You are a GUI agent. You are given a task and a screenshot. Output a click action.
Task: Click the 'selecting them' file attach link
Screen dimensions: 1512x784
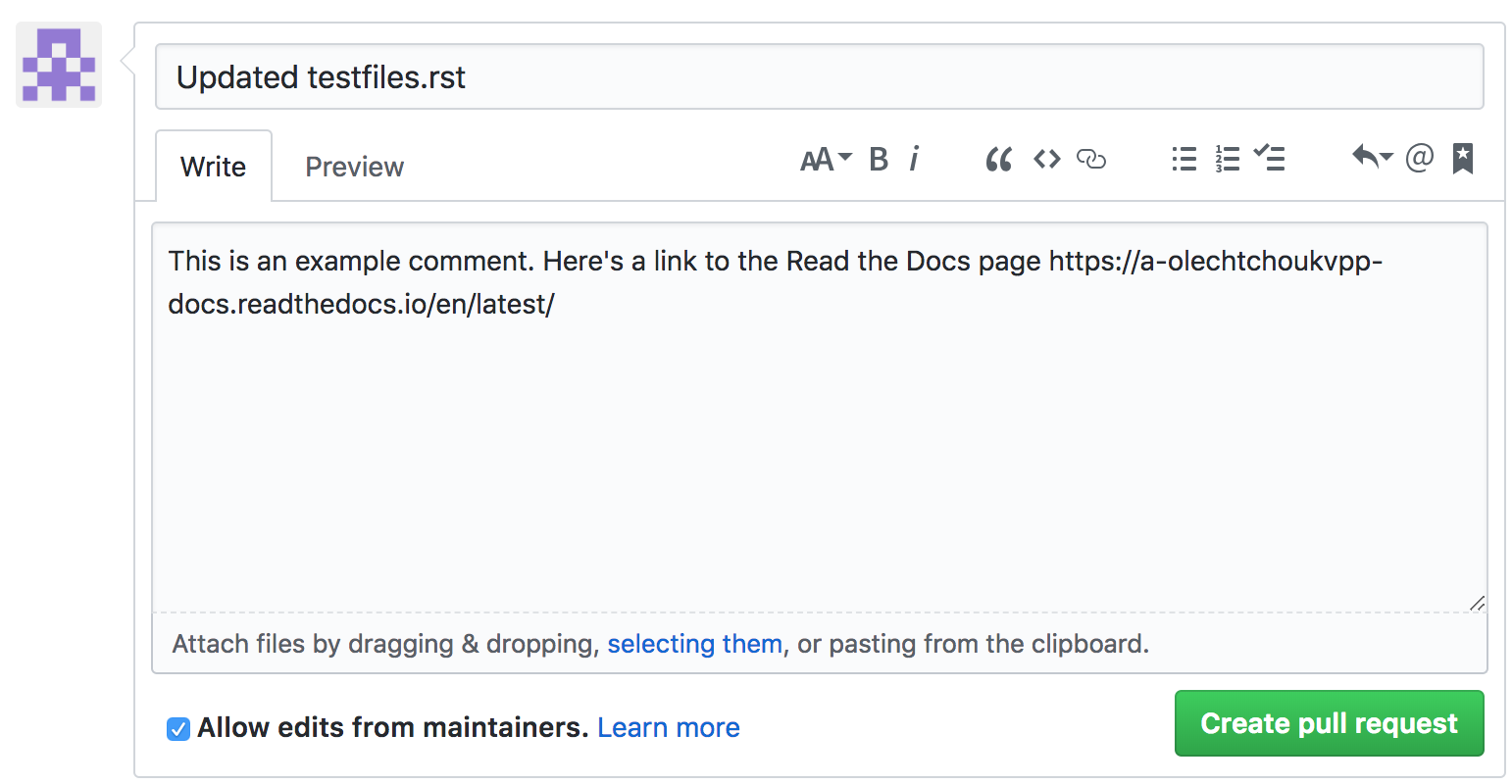pos(694,644)
